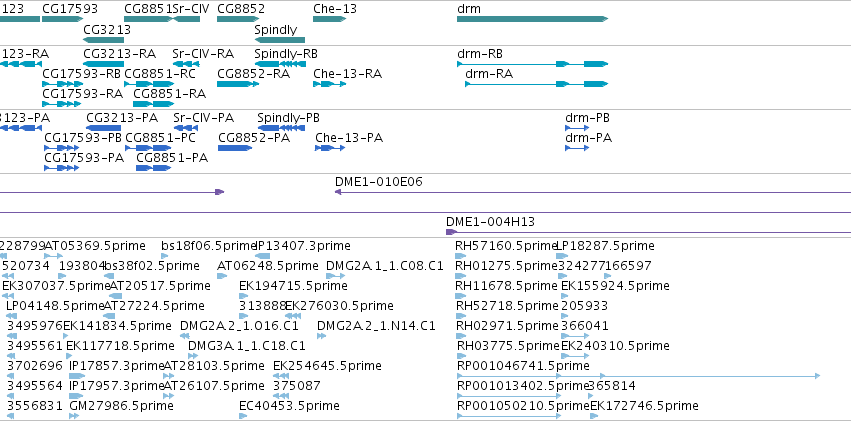Click the CG17593-RB transcript glyph
The image size is (851, 421).
pos(62,84)
